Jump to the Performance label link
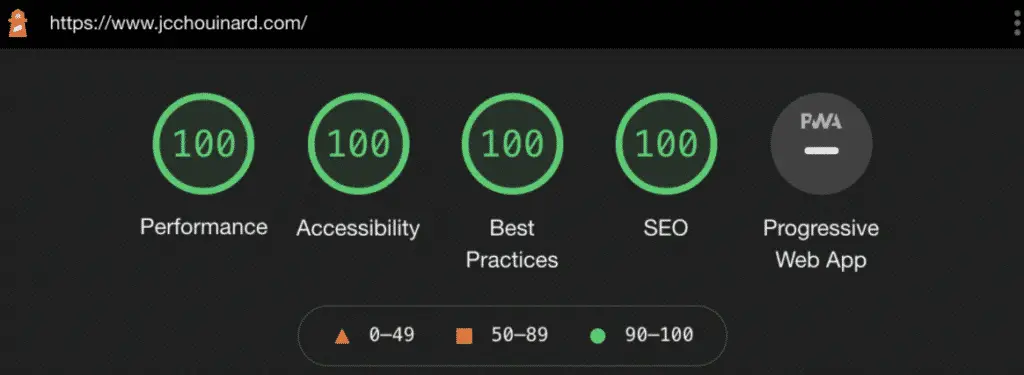The height and width of the screenshot is (375, 1024). point(204,227)
